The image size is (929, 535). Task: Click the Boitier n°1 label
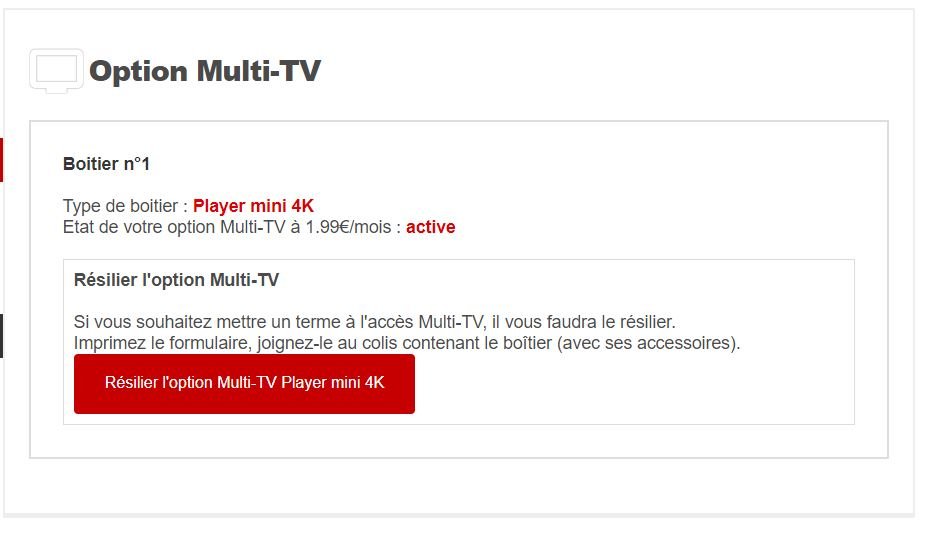(106, 164)
